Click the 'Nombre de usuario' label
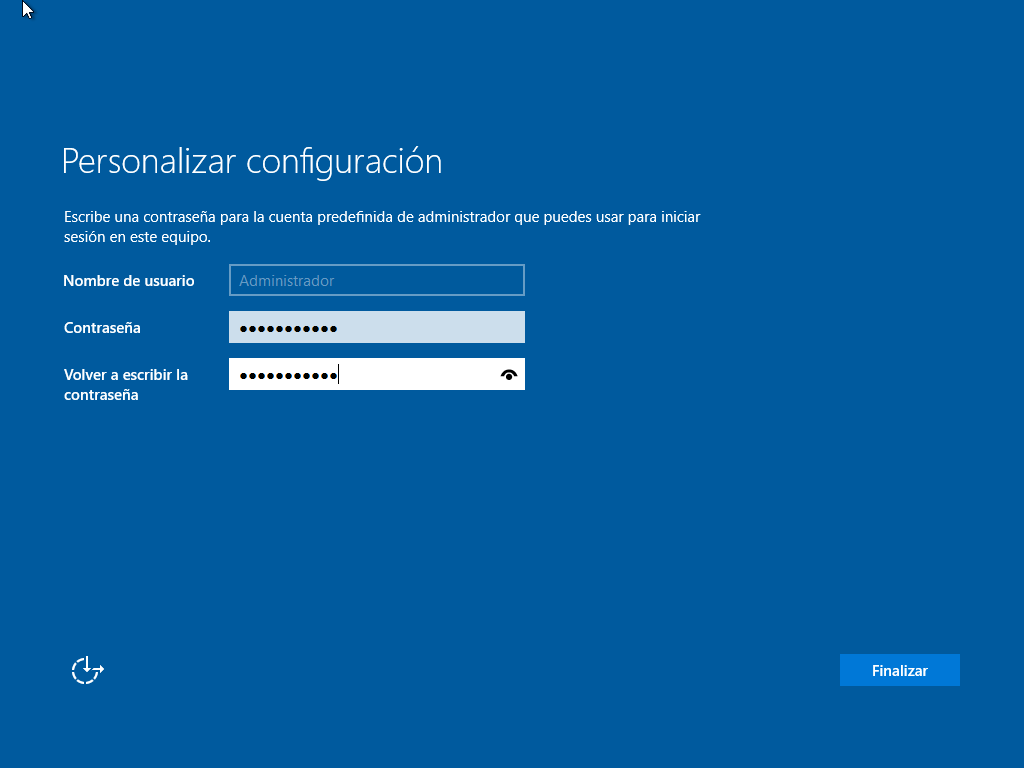The image size is (1024, 768). click(129, 281)
